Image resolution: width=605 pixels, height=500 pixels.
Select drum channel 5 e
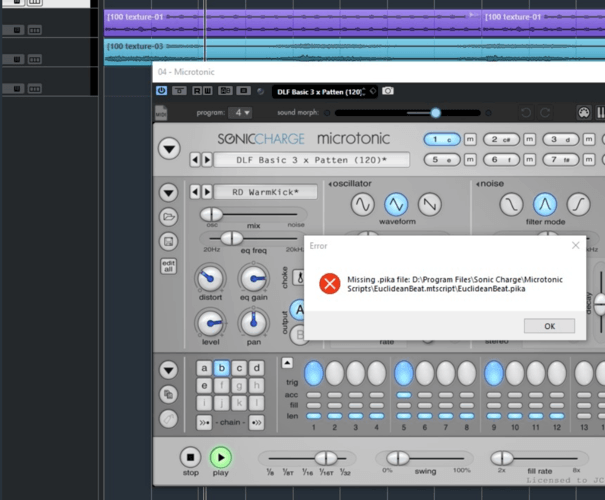pos(442,160)
